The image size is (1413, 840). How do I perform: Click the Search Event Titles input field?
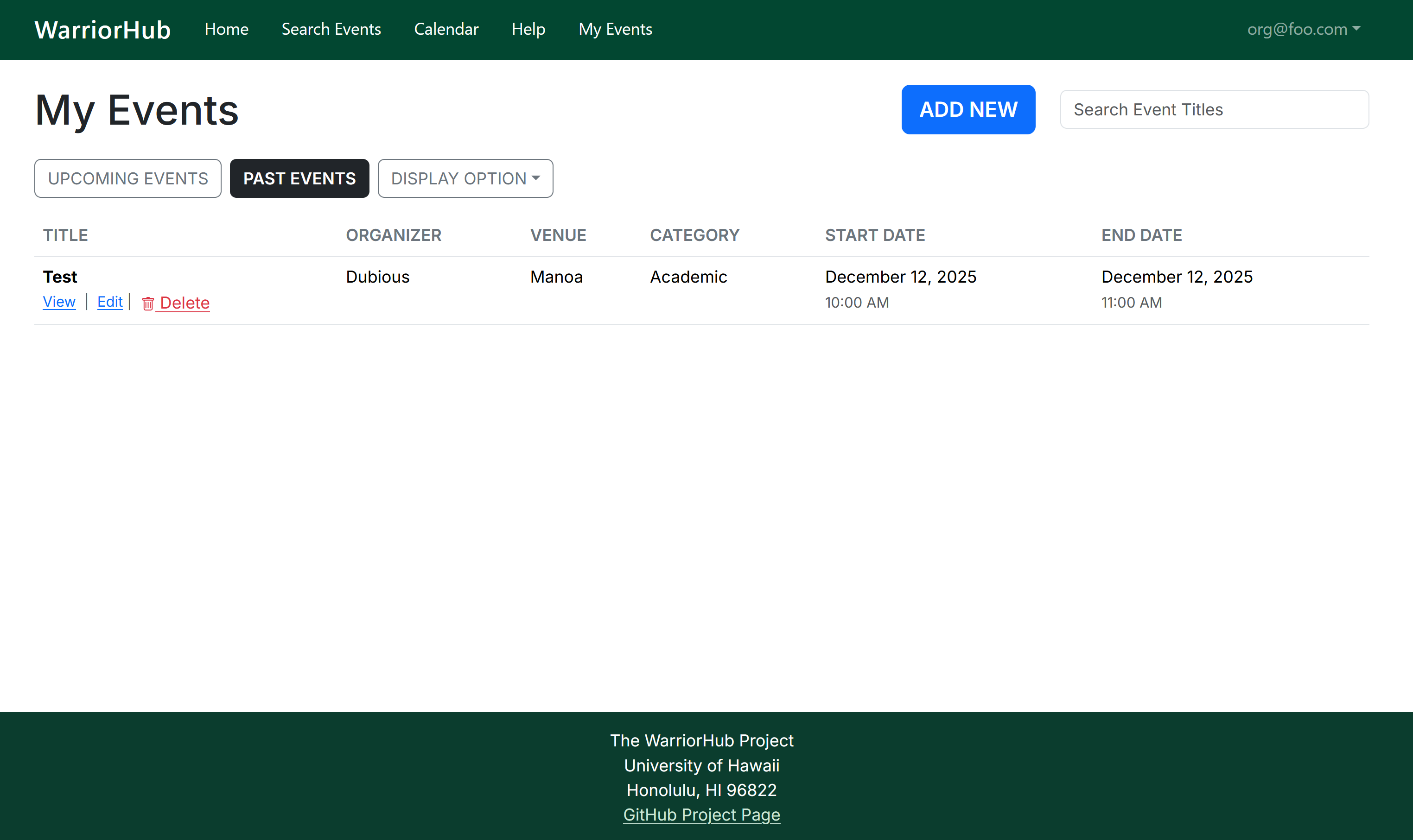1213,109
